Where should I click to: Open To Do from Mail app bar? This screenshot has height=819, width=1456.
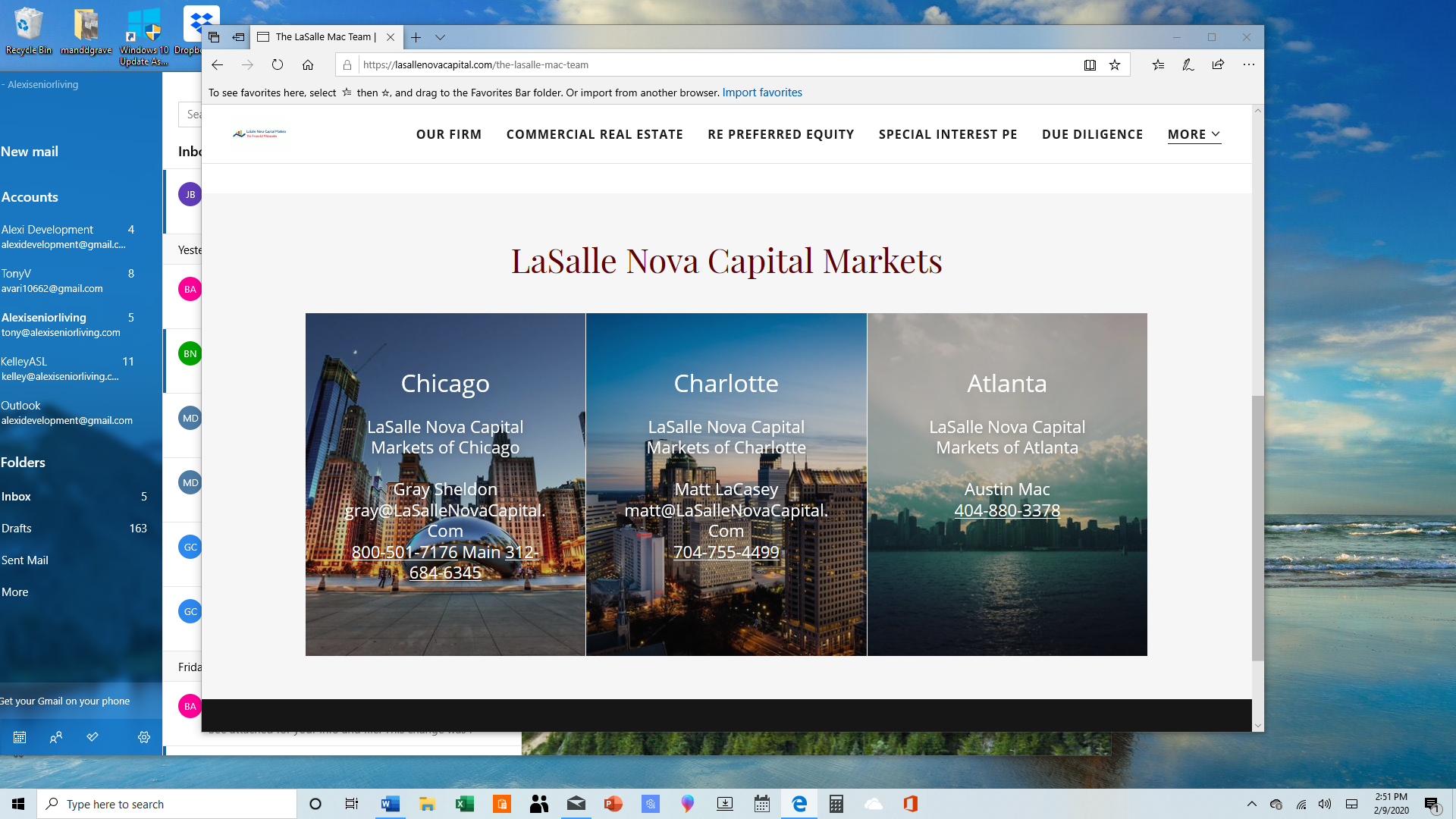[93, 737]
